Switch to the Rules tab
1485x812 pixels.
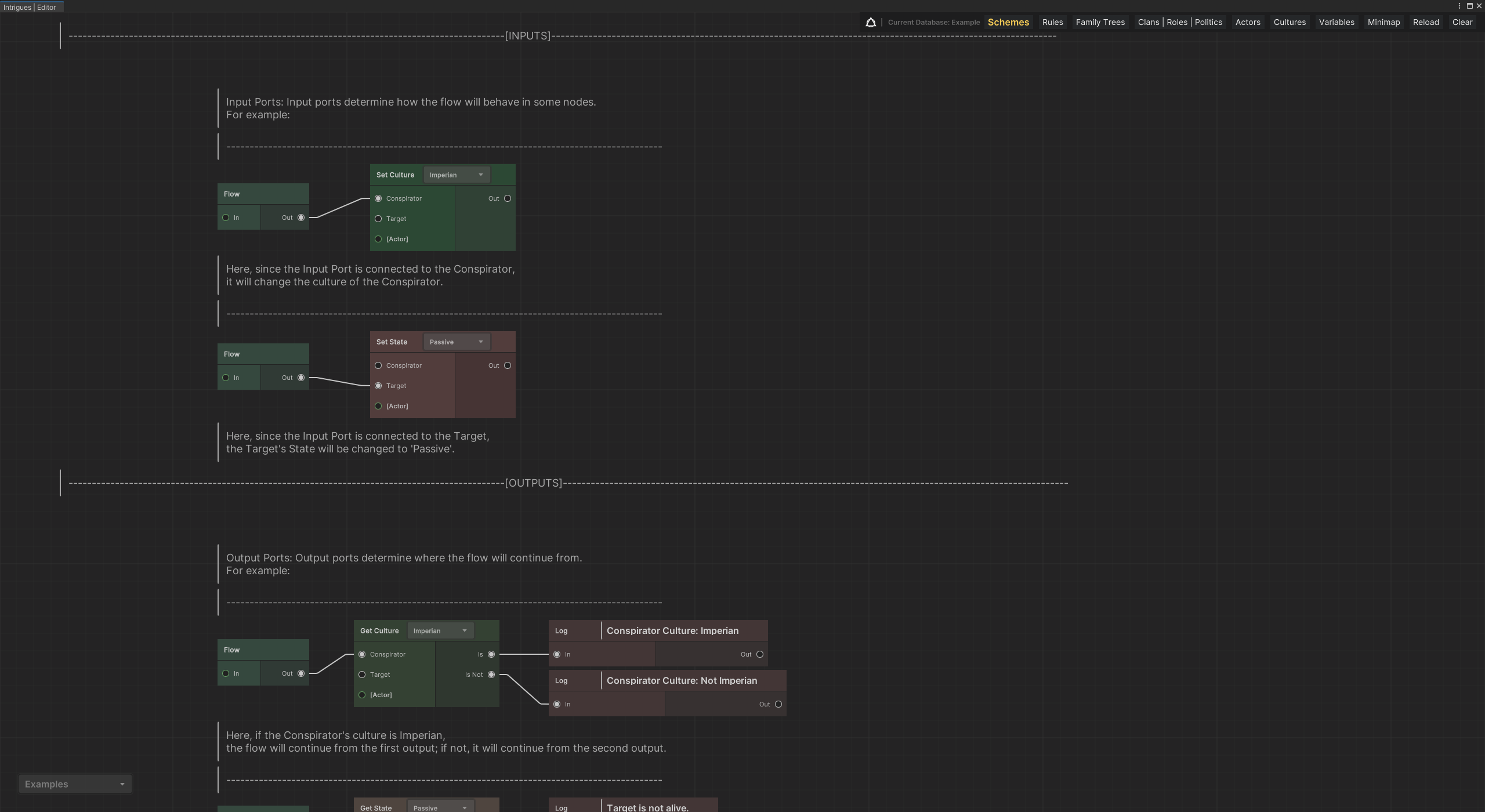[1052, 22]
